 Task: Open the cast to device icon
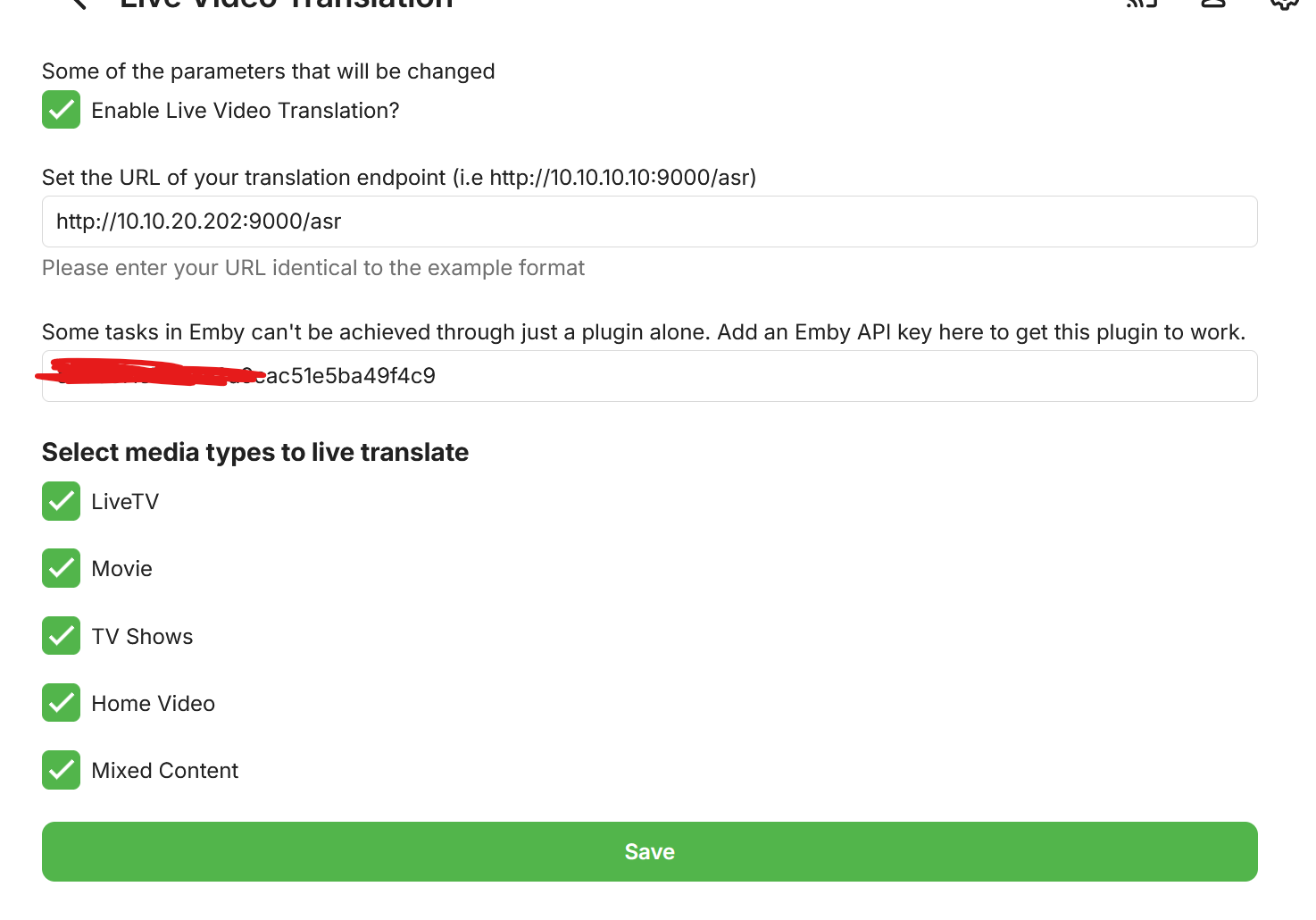(x=1142, y=3)
